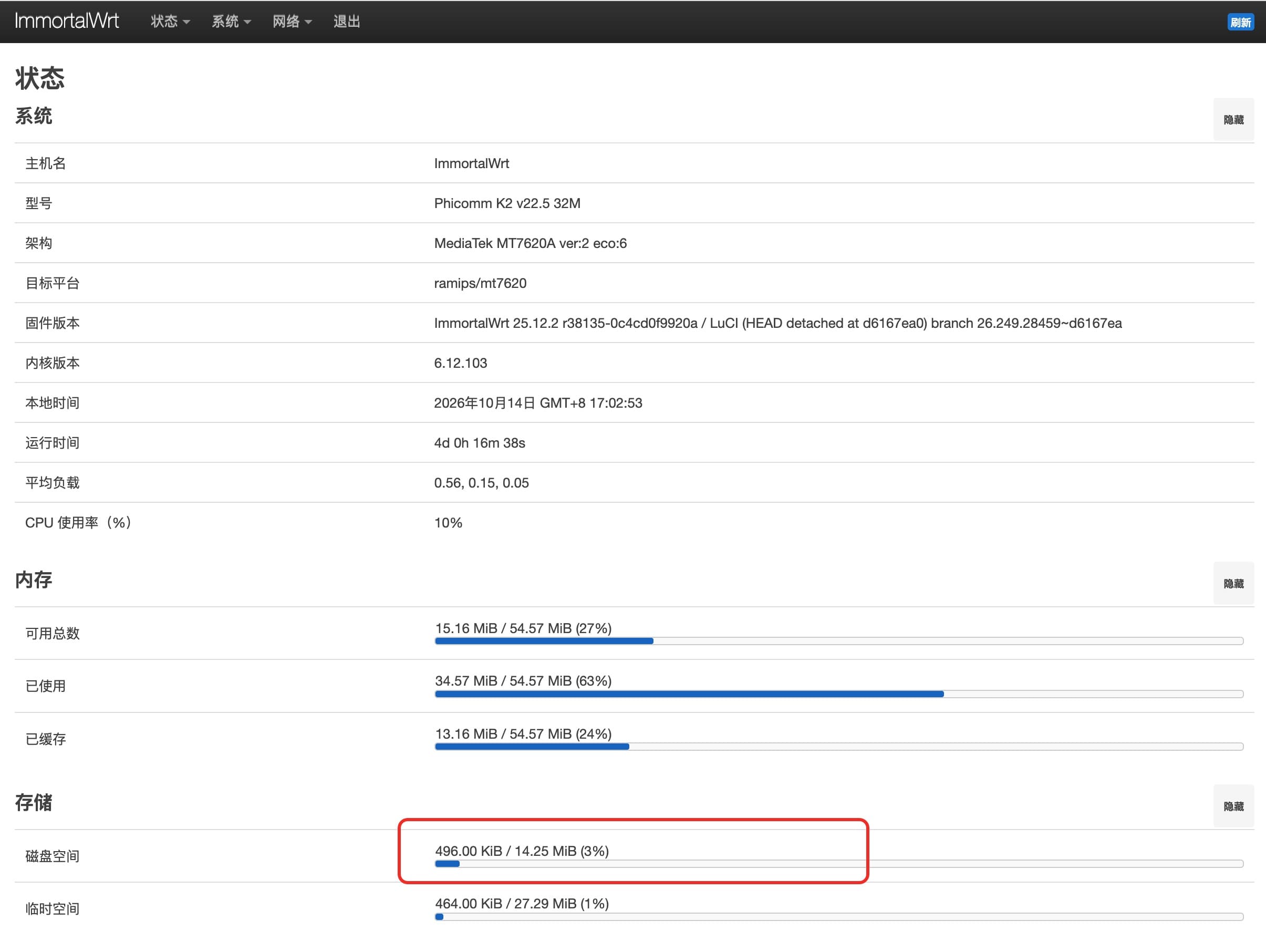Expand the 网络 navigation menu
The height and width of the screenshot is (952, 1266).
coord(292,22)
